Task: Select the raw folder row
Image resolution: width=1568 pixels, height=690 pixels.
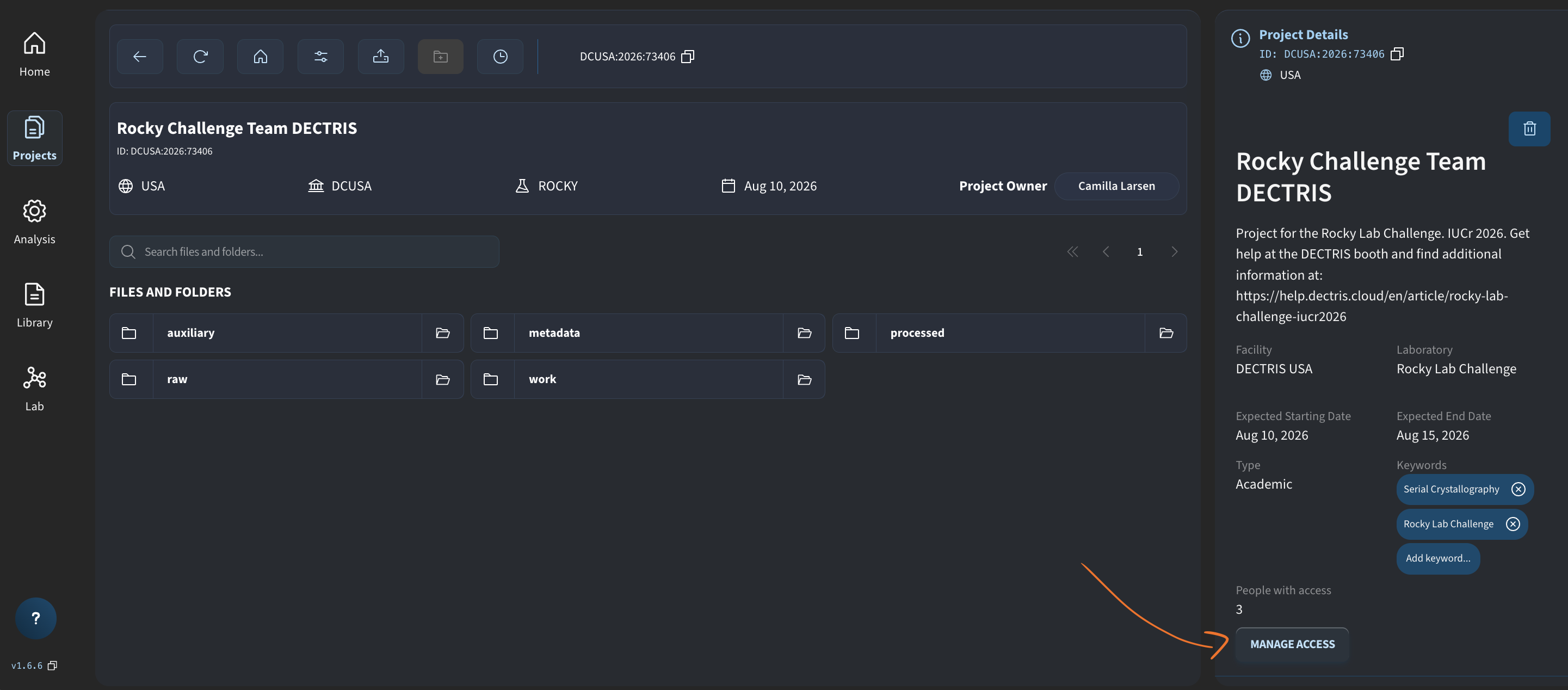Action: [287, 379]
